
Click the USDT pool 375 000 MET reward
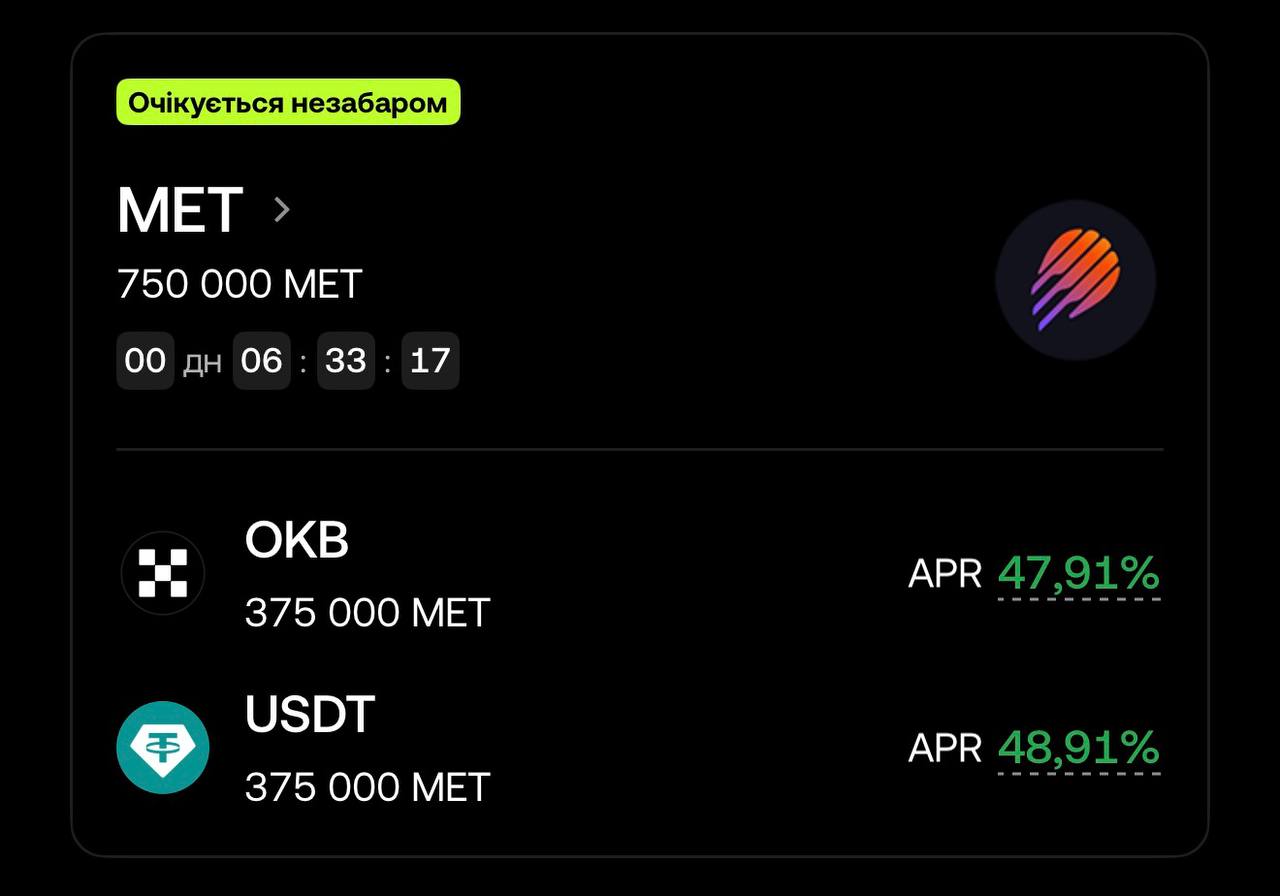[x=367, y=786]
